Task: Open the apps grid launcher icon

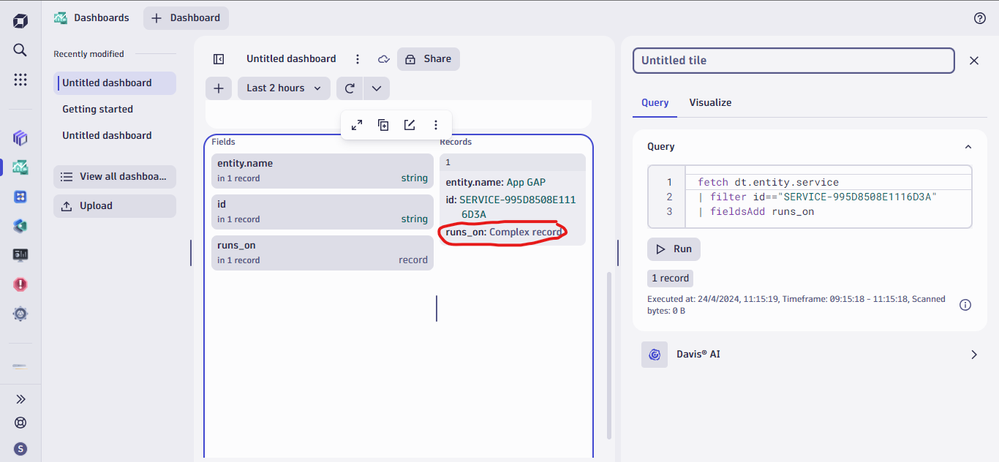Action: (20, 80)
